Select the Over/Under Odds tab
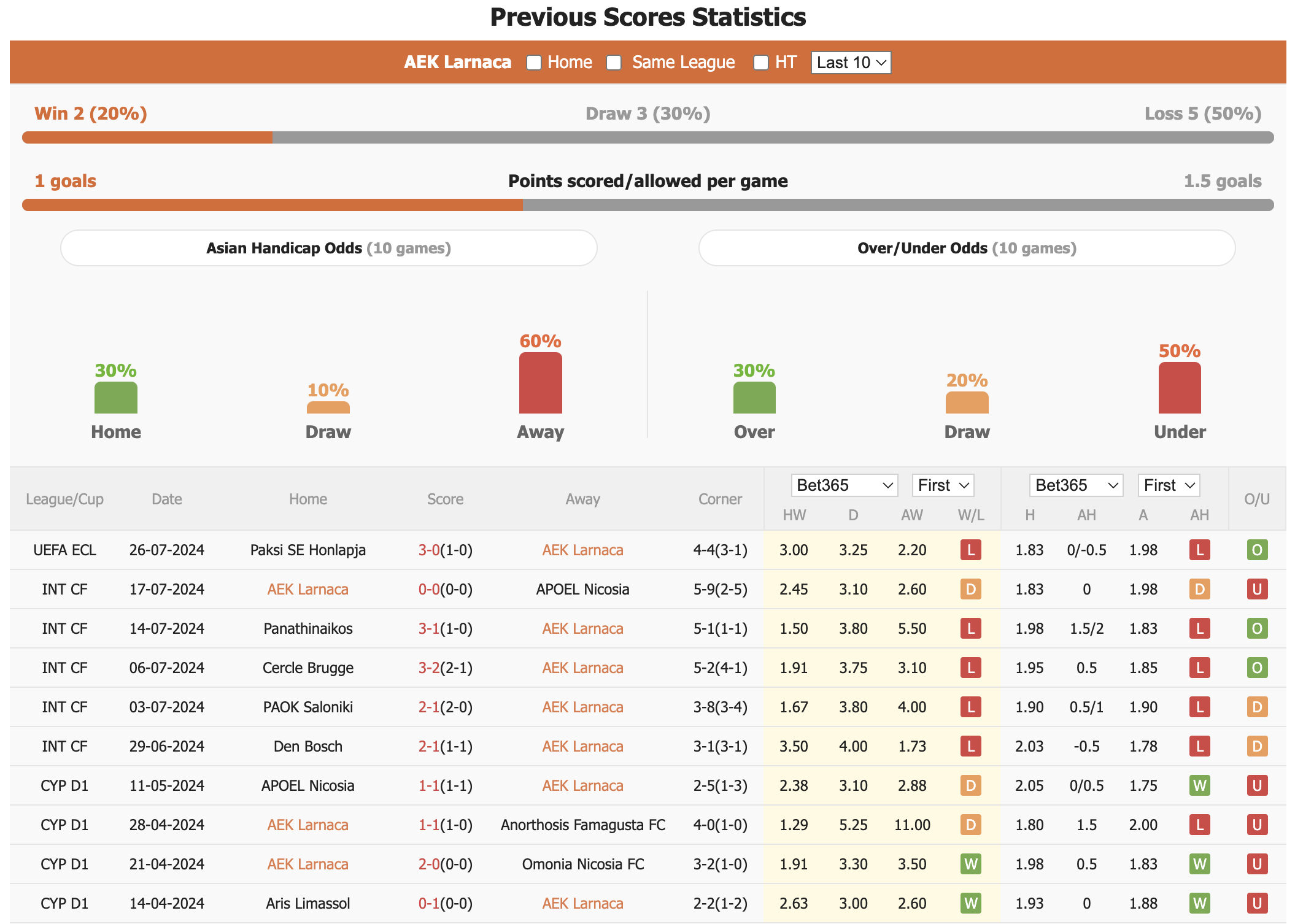1295x924 pixels. point(967,248)
